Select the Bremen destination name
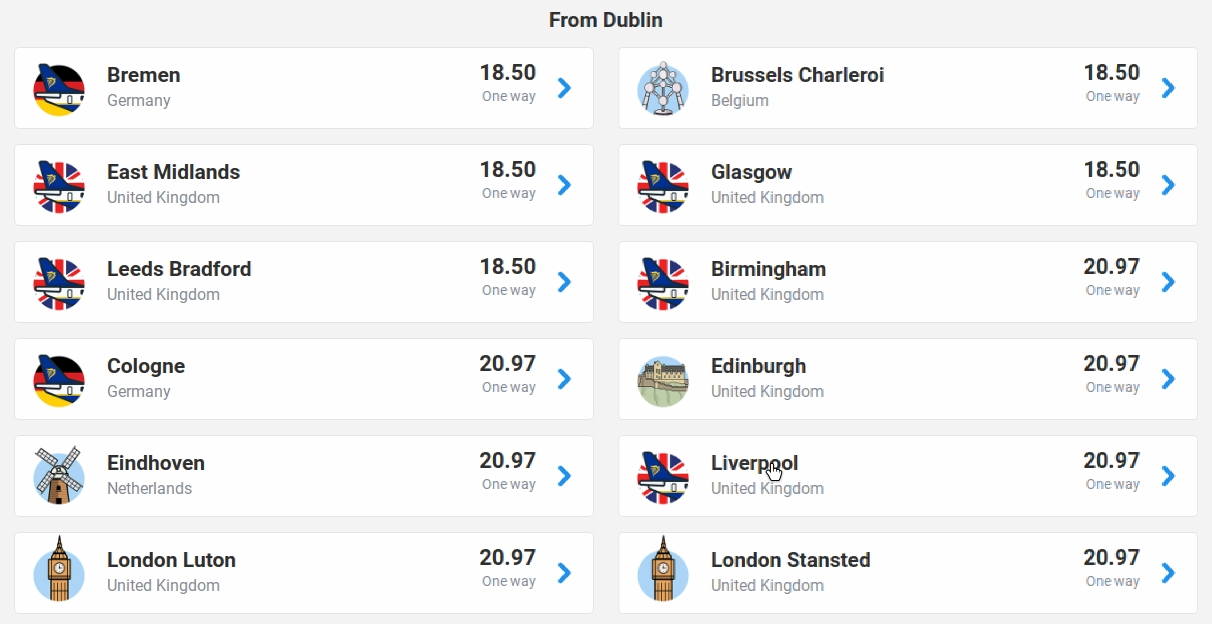 [144, 75]
